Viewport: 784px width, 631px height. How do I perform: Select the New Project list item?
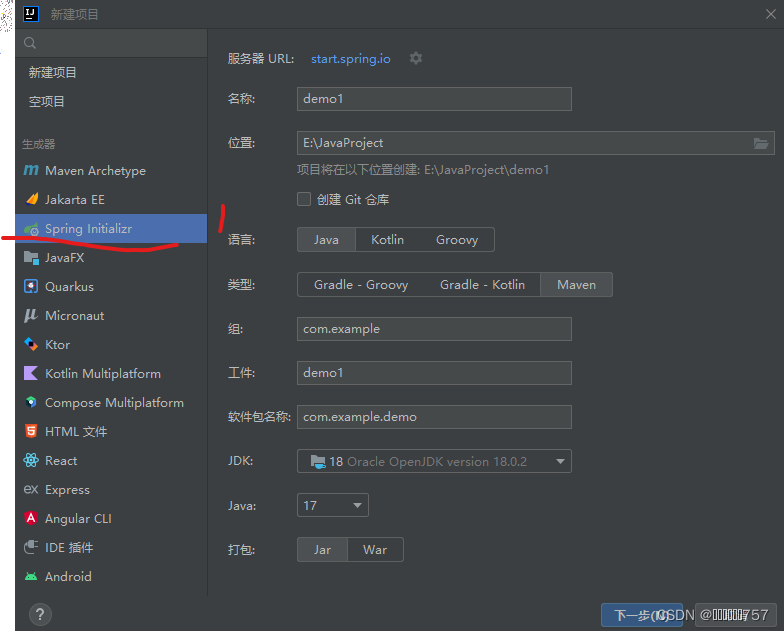[x=111, y=72]
